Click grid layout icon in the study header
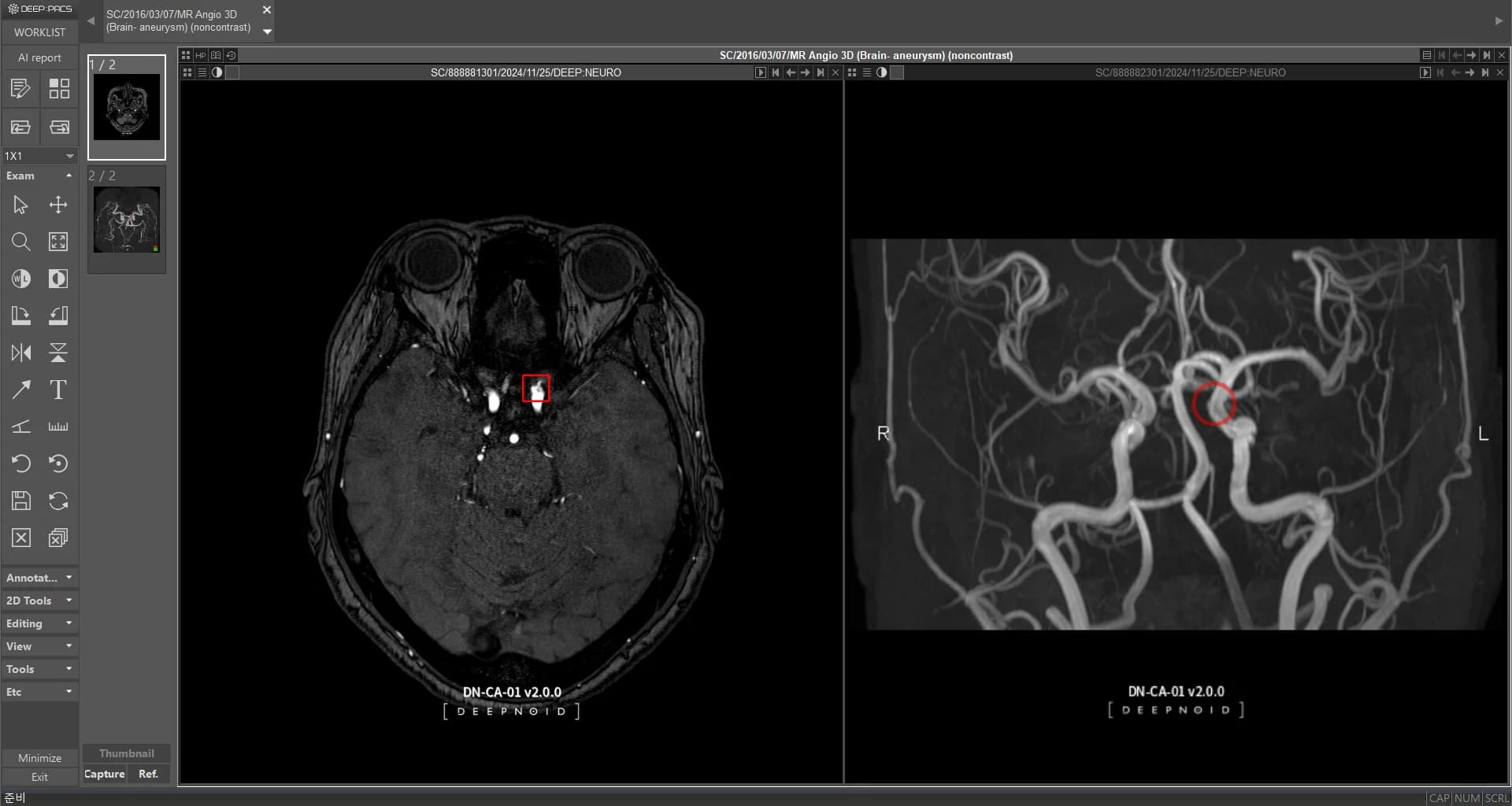This screenshot has height=806, width=1512. (186, 55)
